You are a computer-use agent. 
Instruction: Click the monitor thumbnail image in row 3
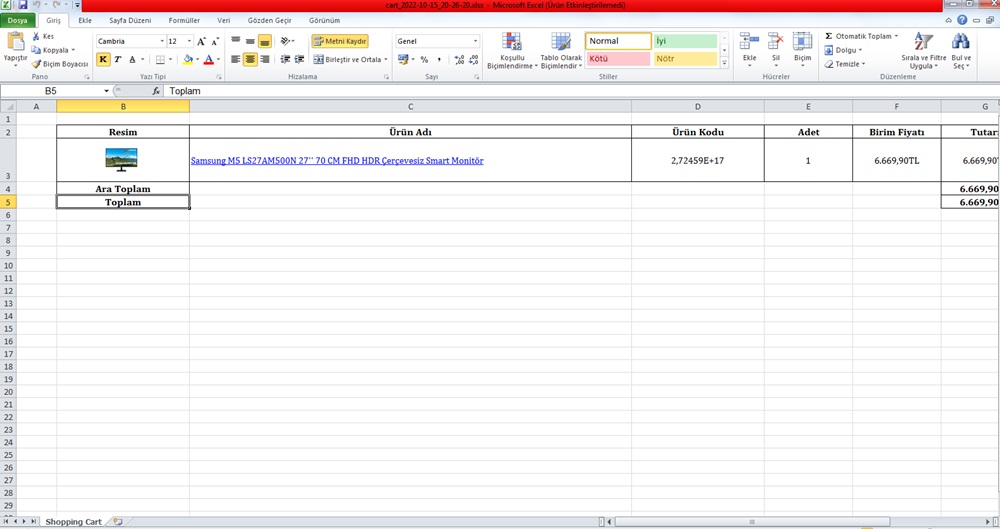tap(121, 160)
